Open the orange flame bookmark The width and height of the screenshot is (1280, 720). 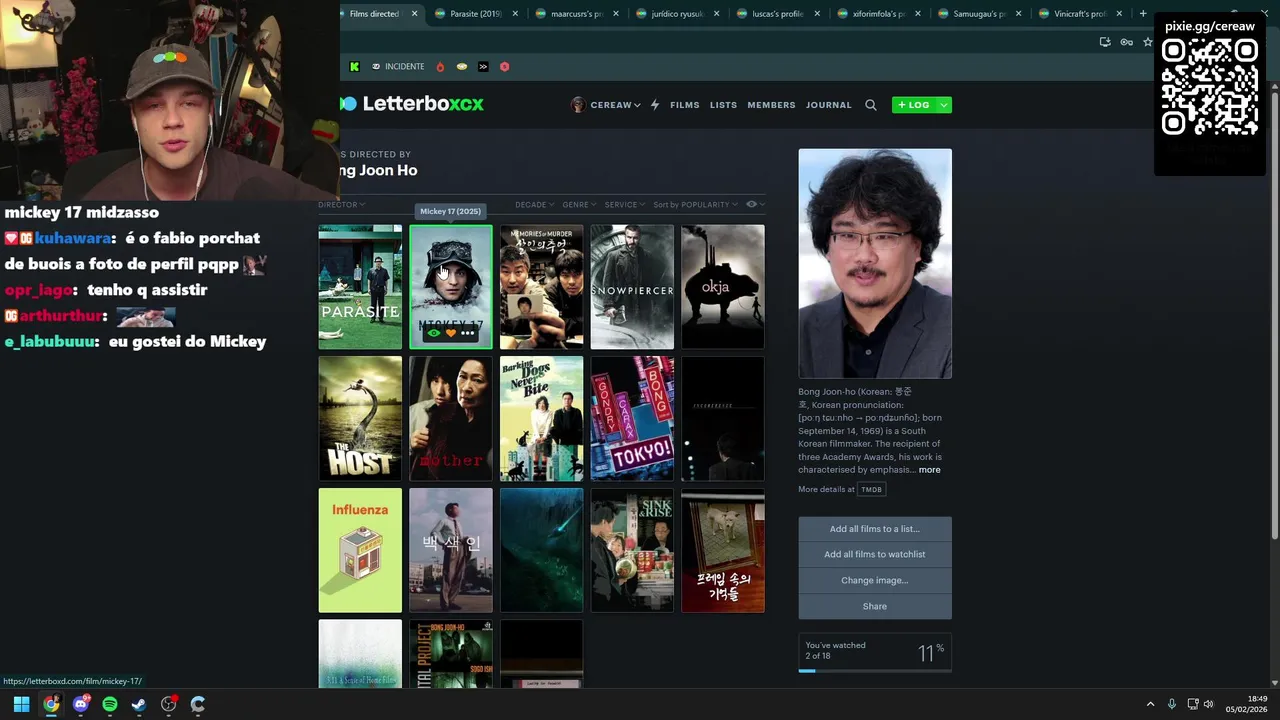(440, 67)
